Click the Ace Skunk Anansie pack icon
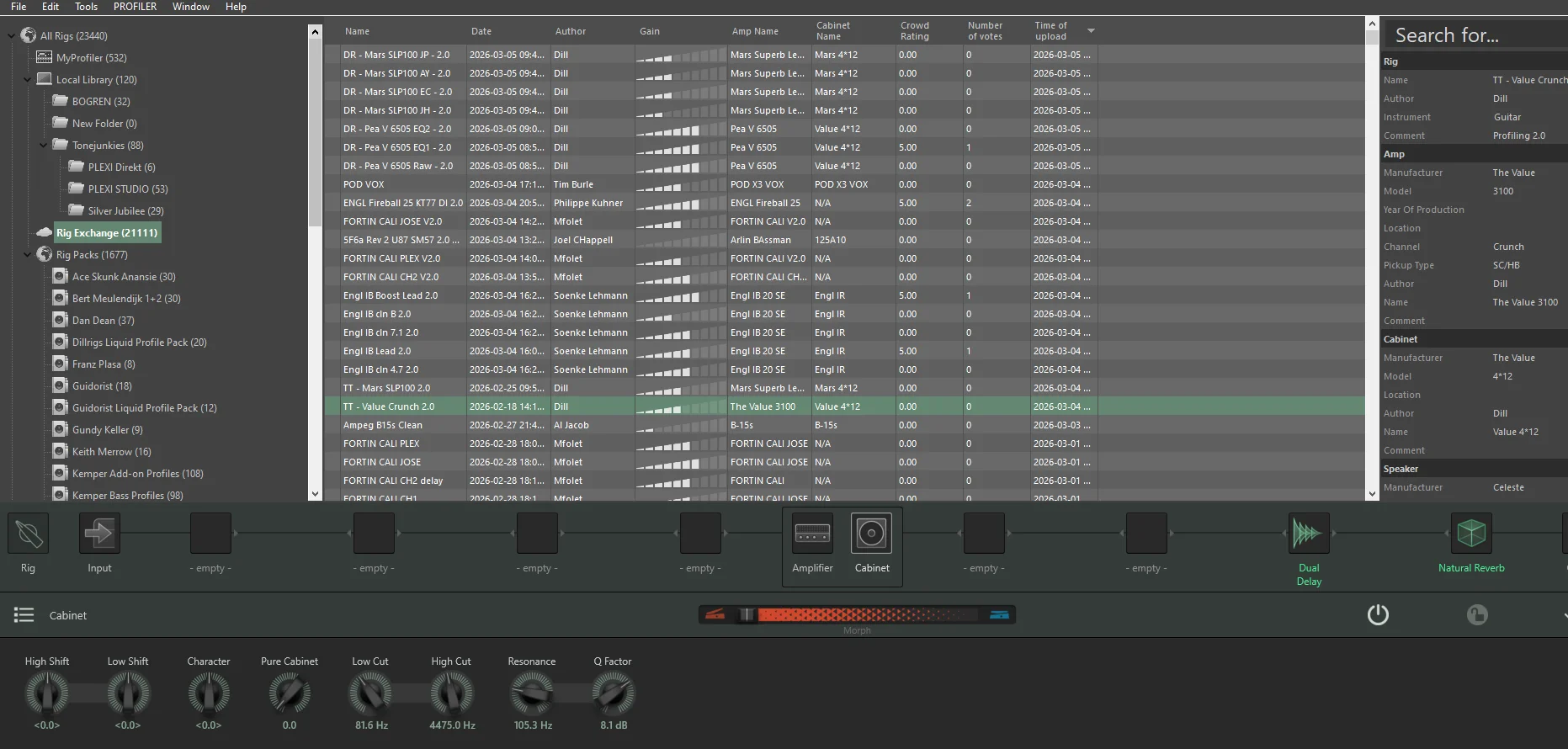Screen dimensions: 1568x749 pos(60,276)
